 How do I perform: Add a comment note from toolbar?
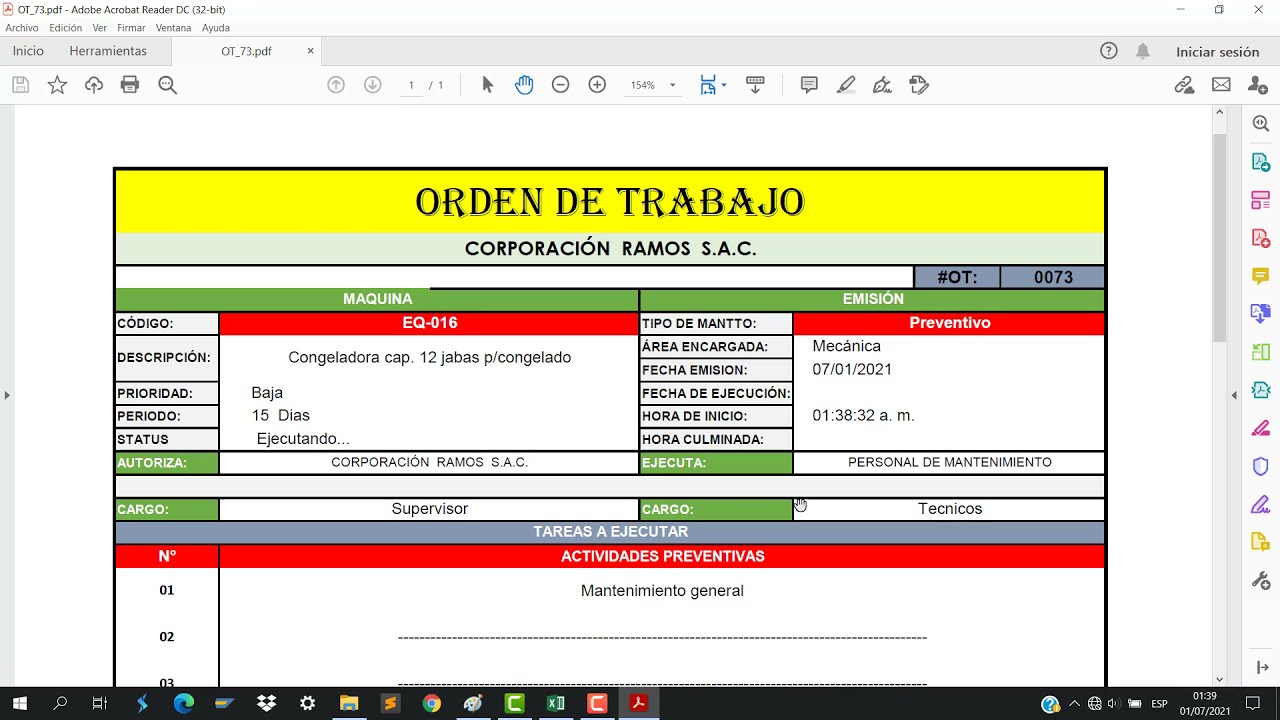[809, 85]
